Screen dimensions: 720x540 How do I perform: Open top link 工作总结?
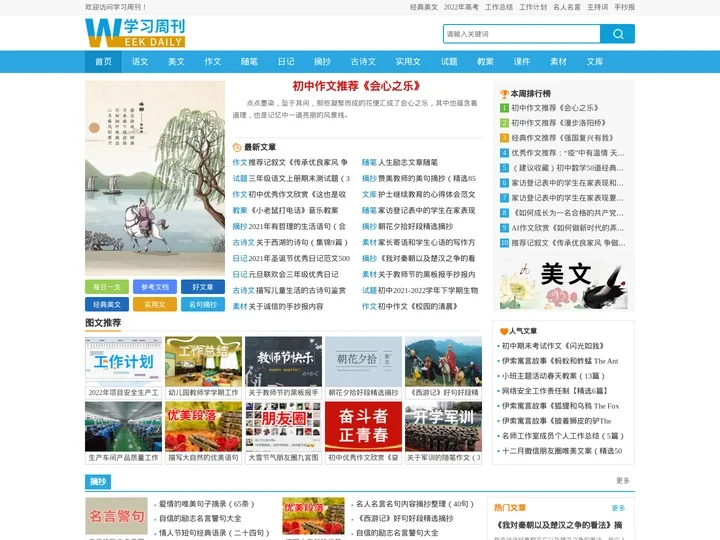coord(499,7)
